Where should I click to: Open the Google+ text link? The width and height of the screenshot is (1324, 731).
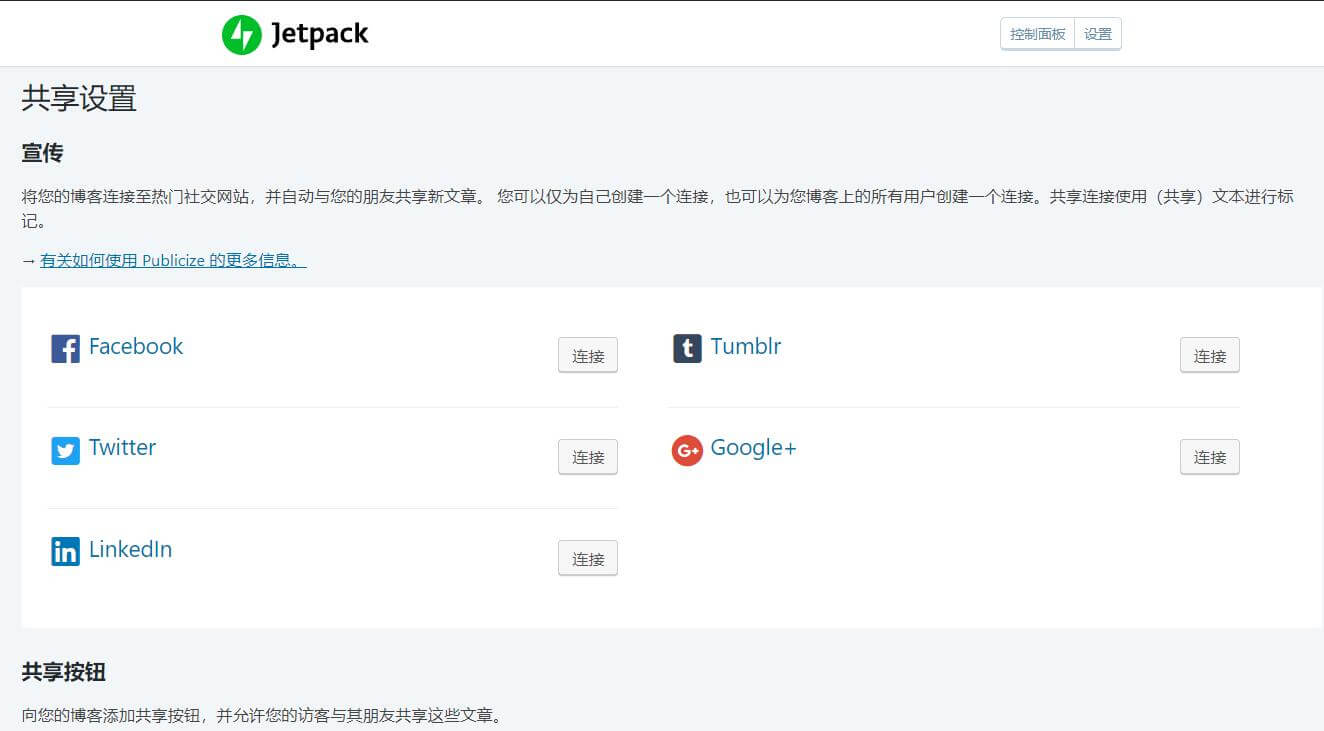[x=753, y=448]
